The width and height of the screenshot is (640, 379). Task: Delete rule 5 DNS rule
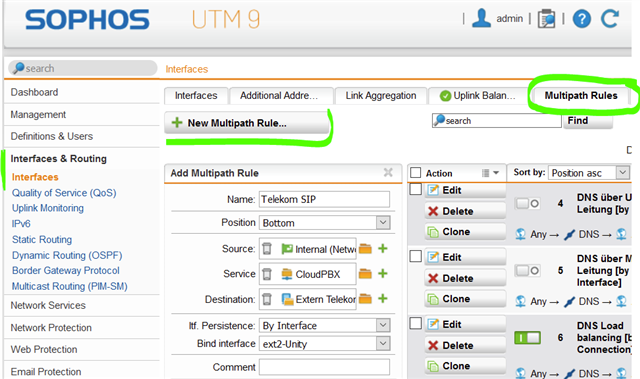(465, 278)
